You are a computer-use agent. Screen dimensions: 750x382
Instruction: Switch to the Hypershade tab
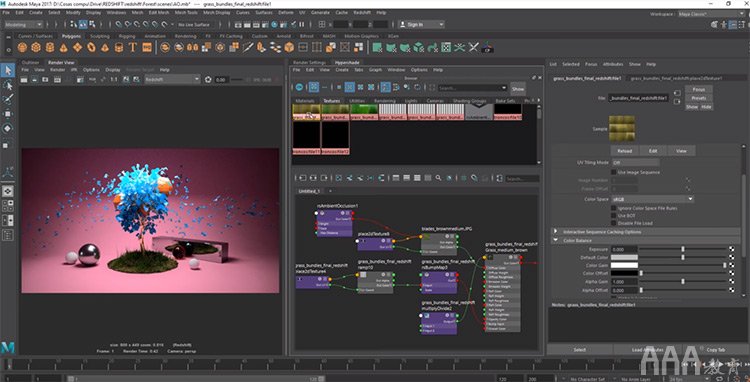coord(347,63)
